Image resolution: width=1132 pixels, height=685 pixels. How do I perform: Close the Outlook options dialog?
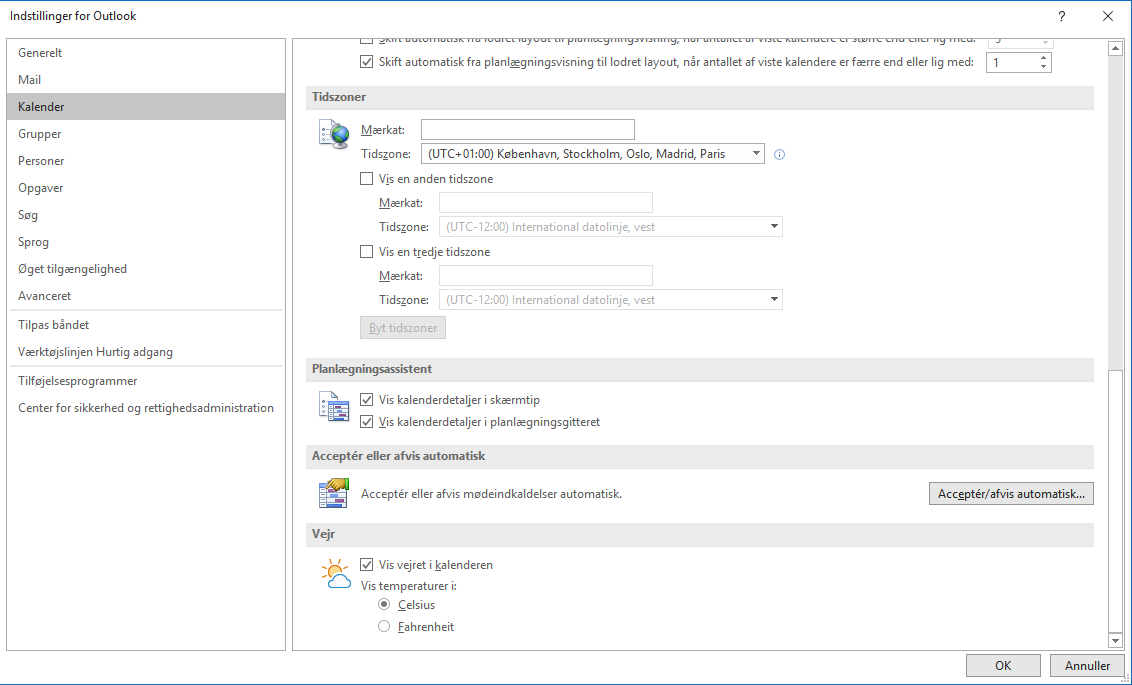click(x=1107, y=16)
